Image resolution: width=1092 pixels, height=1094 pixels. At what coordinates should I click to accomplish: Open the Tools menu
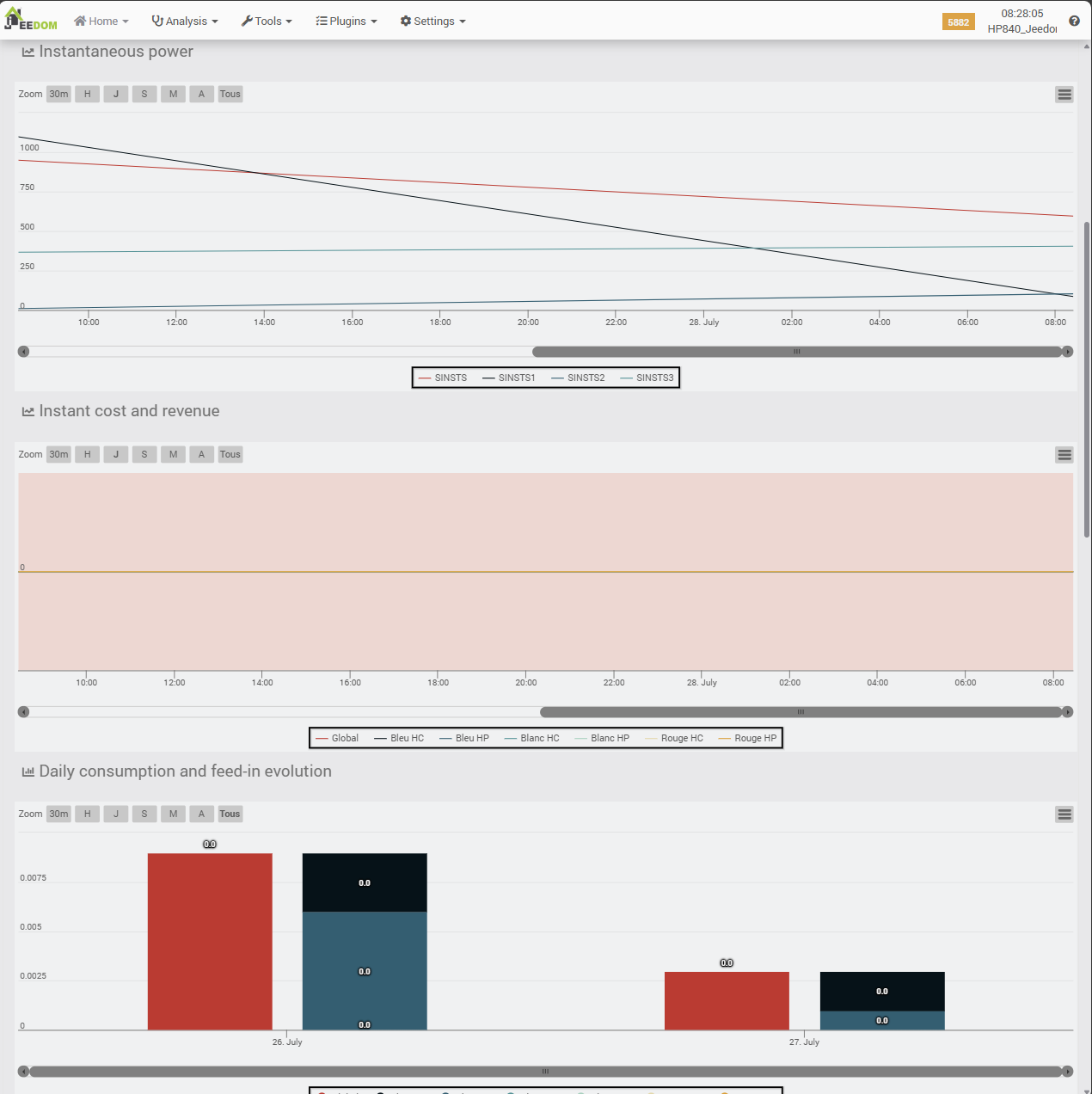point(267,22)
